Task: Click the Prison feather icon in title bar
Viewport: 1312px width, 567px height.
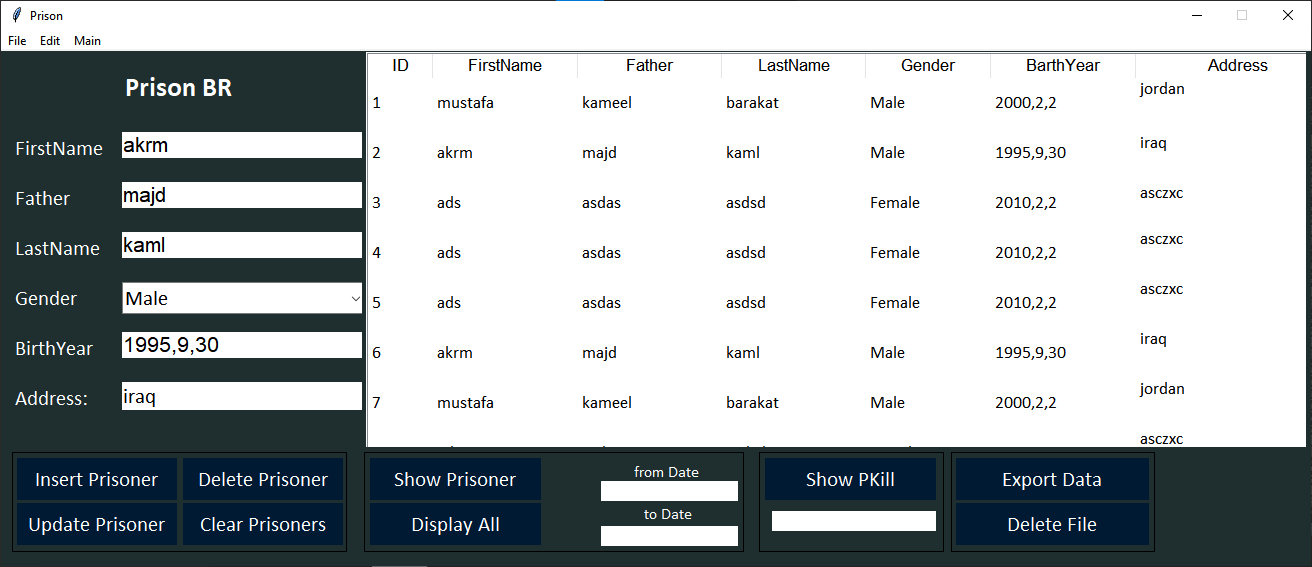Action: click(16, 15)
